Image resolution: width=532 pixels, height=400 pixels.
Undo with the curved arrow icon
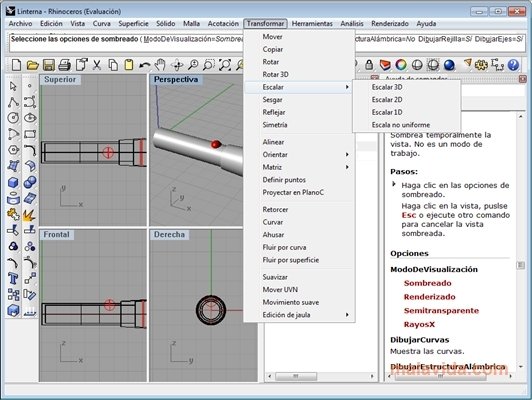pyautogui.click(x=145, y=64)
